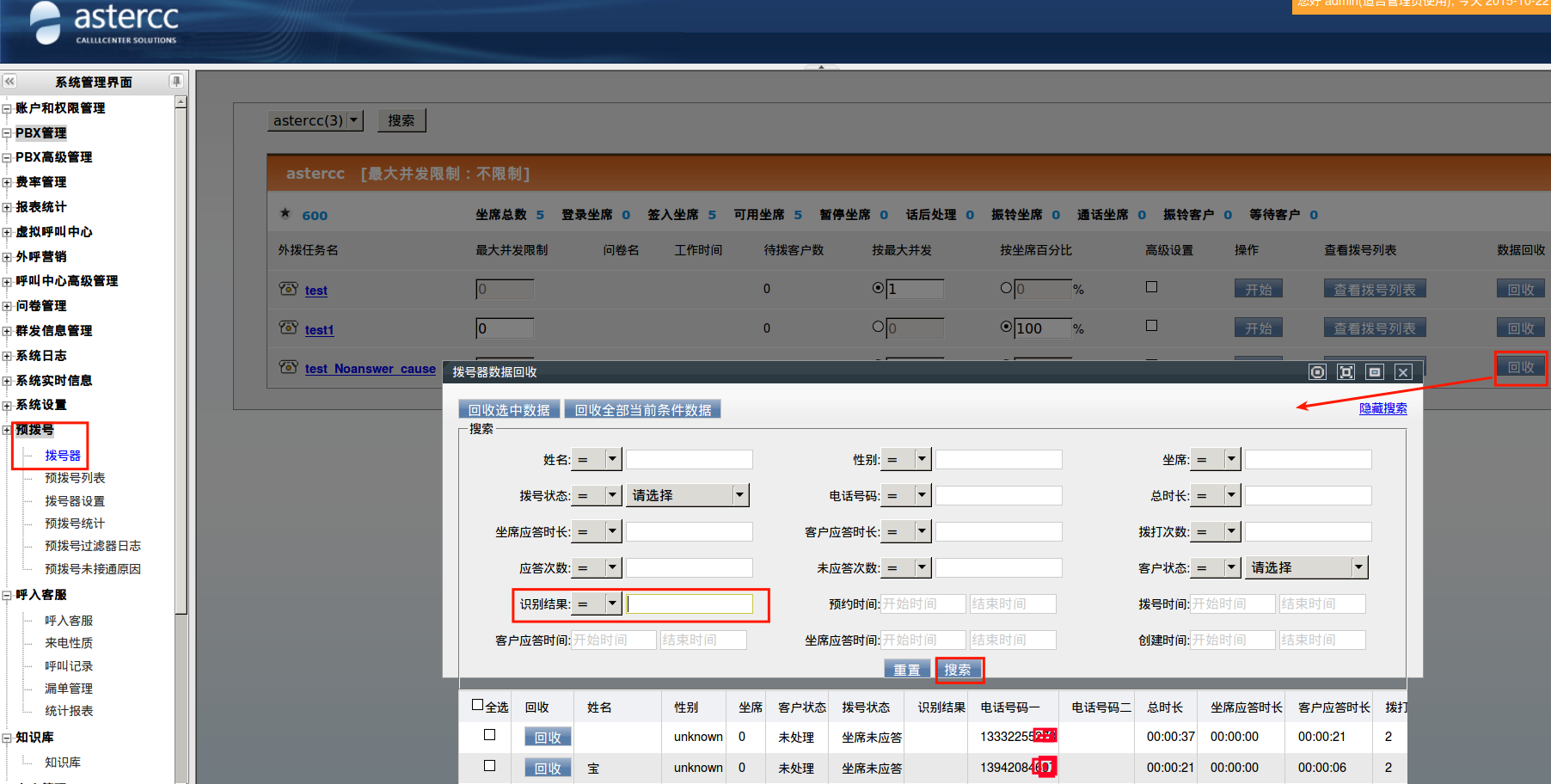Tick the 全选 select-all checkbox
The image size is (1551, 784).
(477, 705)
